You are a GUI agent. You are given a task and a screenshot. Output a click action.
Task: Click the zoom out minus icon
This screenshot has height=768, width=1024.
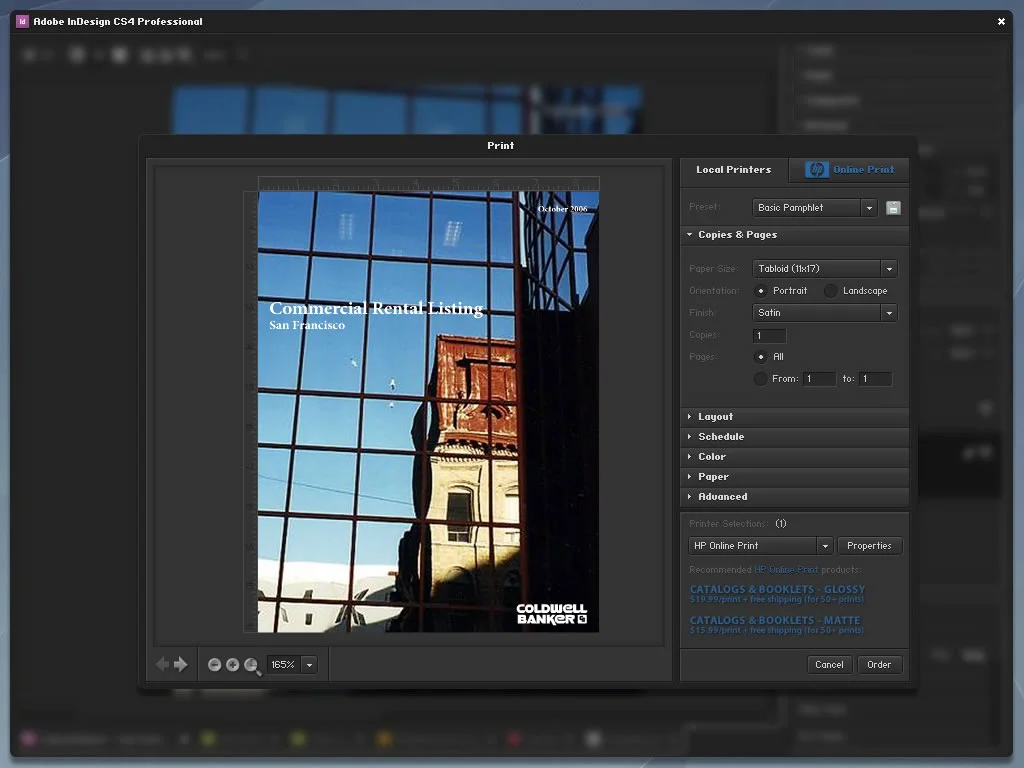point(214,664)
